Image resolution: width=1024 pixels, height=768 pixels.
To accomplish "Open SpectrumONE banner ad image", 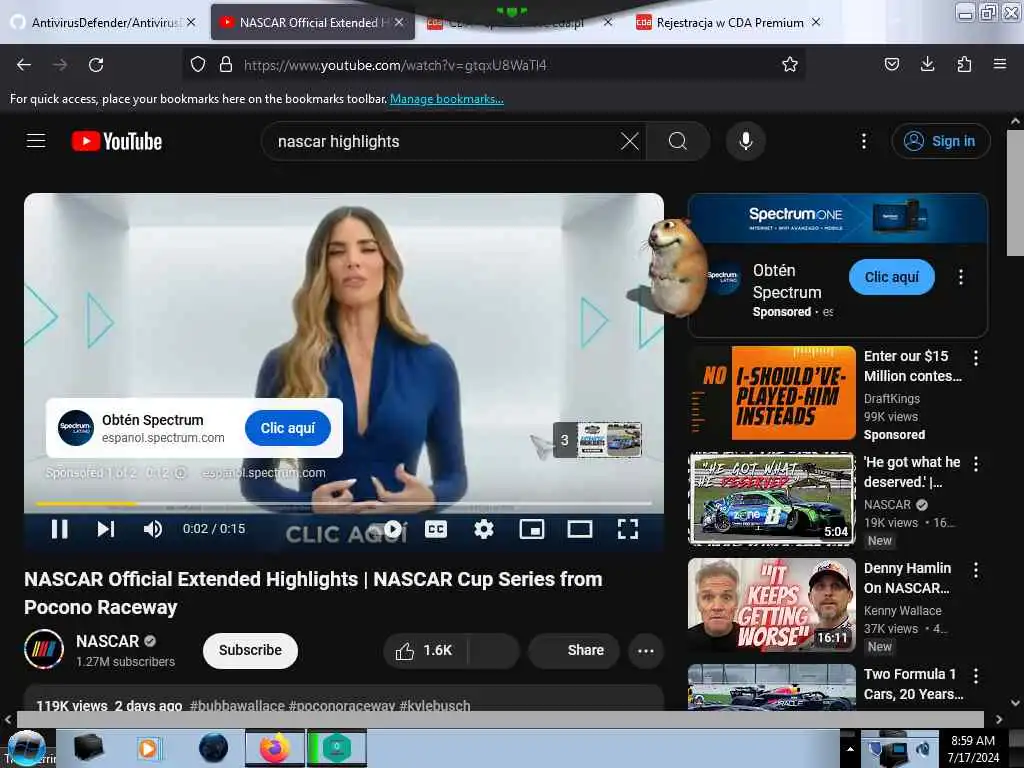I will point(838,218).
